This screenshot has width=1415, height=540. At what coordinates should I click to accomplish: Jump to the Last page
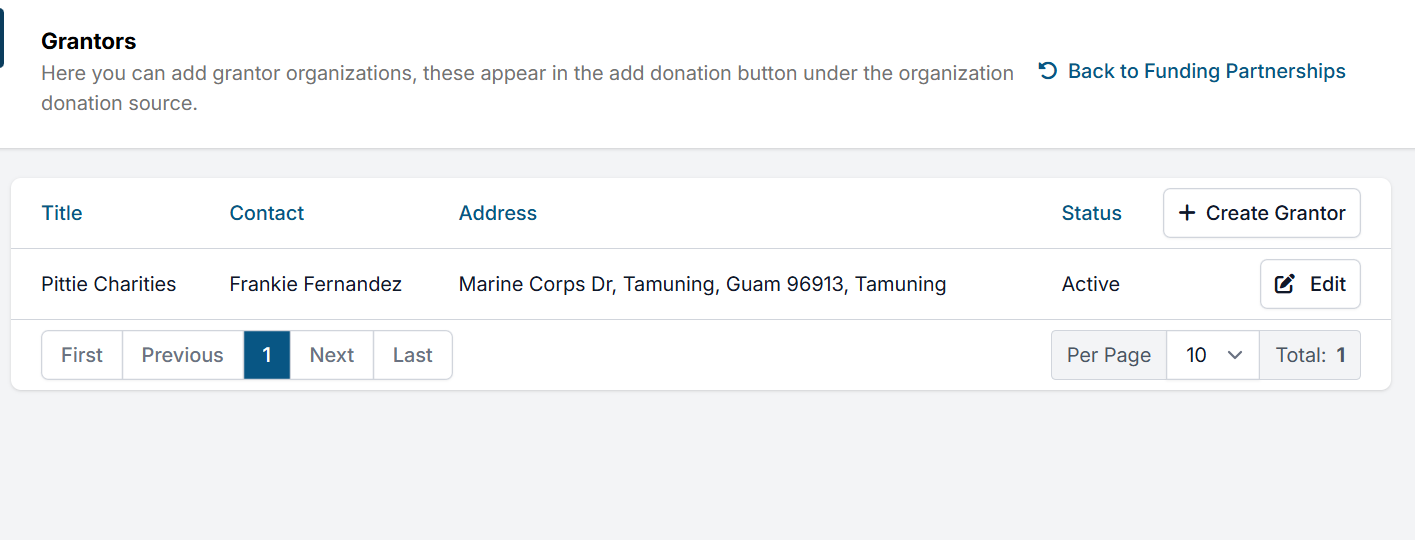tap(412, 355)
